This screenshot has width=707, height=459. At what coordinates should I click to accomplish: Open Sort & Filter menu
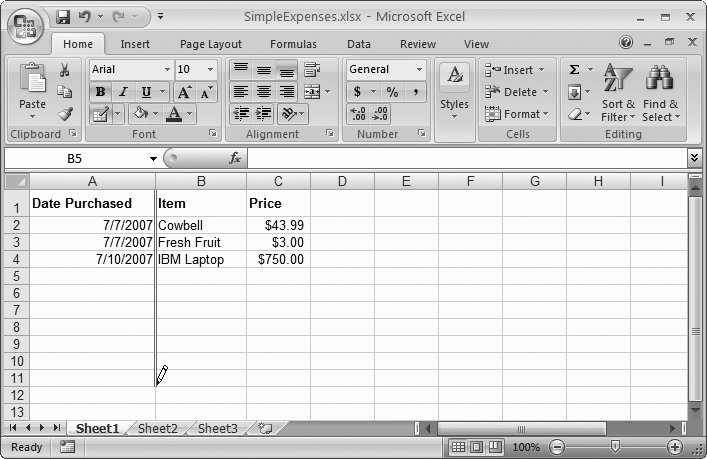coord(618,92)
